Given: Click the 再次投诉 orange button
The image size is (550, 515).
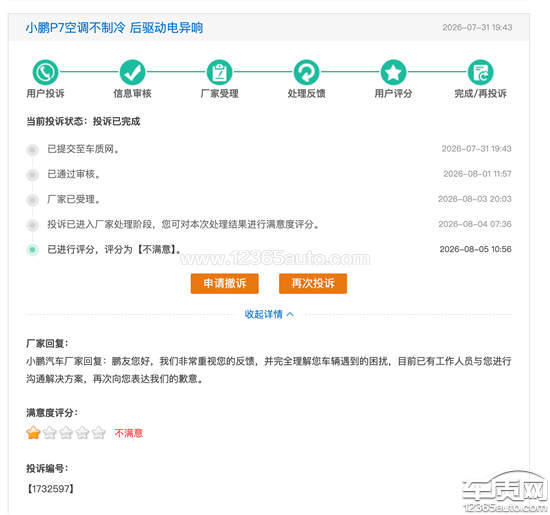Looking at the screenshot, I should click(x=313, y=283).
